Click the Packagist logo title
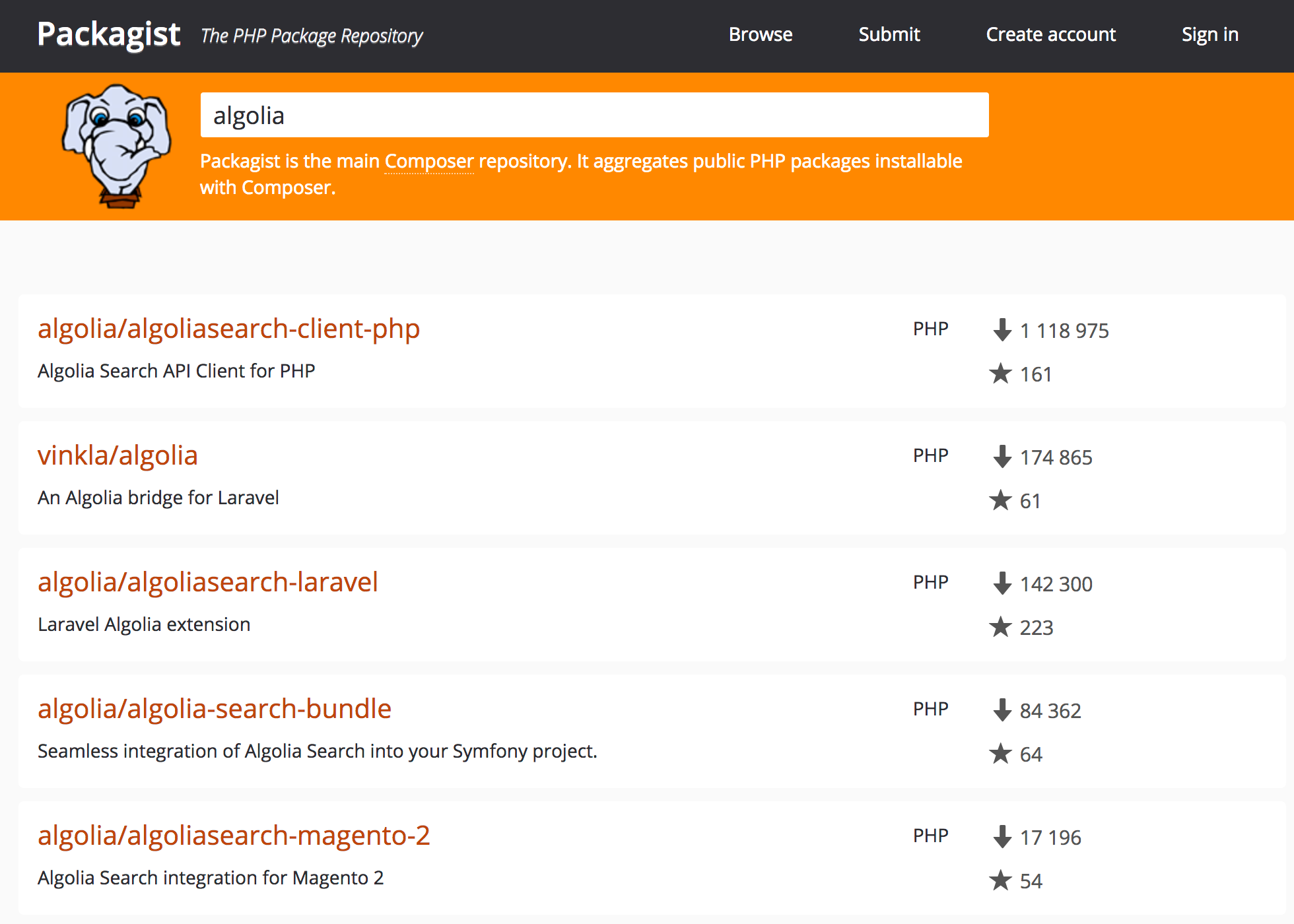Viewport: 1294px width, 924px height. [x=109, y=34]
